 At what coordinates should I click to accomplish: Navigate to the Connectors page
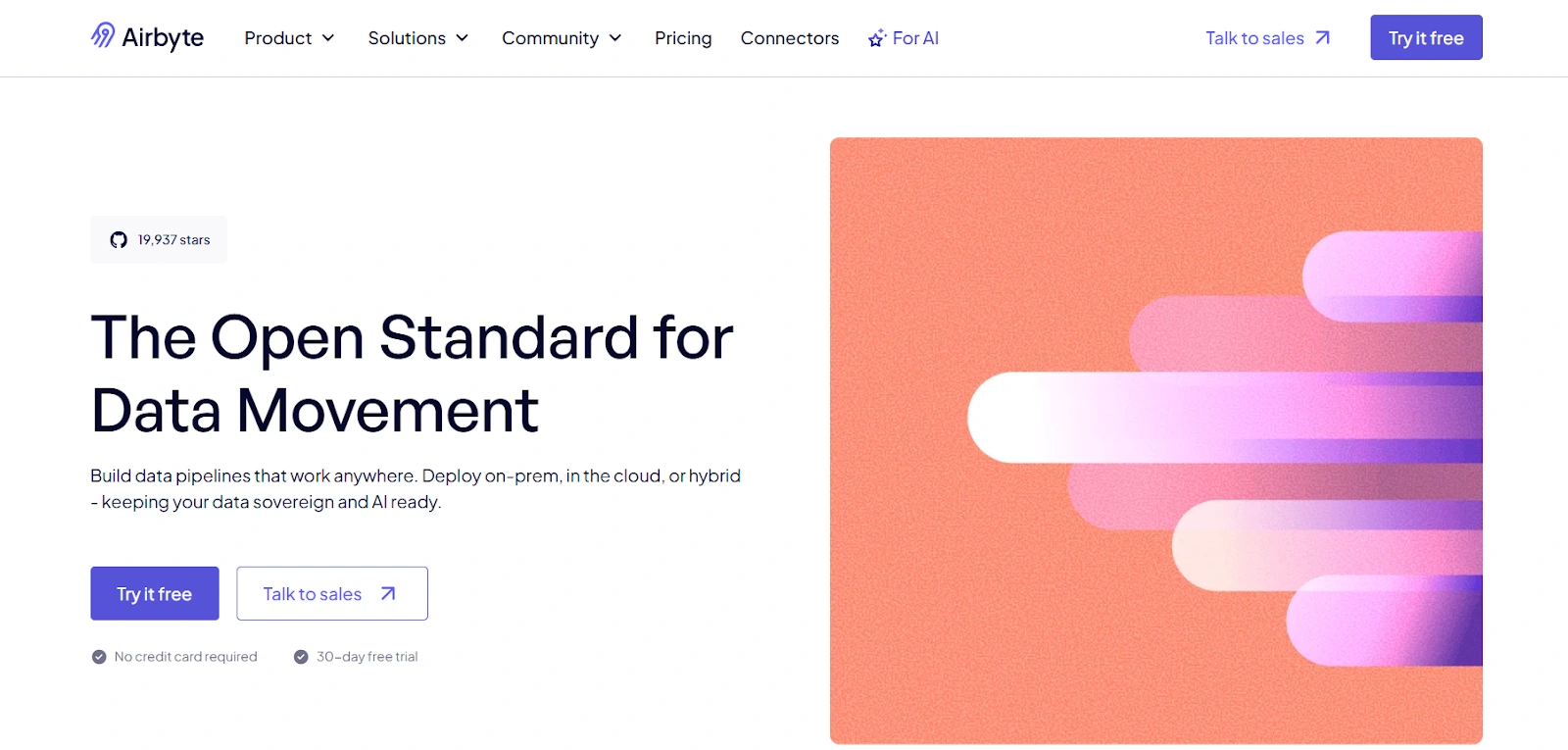(790, 38)
